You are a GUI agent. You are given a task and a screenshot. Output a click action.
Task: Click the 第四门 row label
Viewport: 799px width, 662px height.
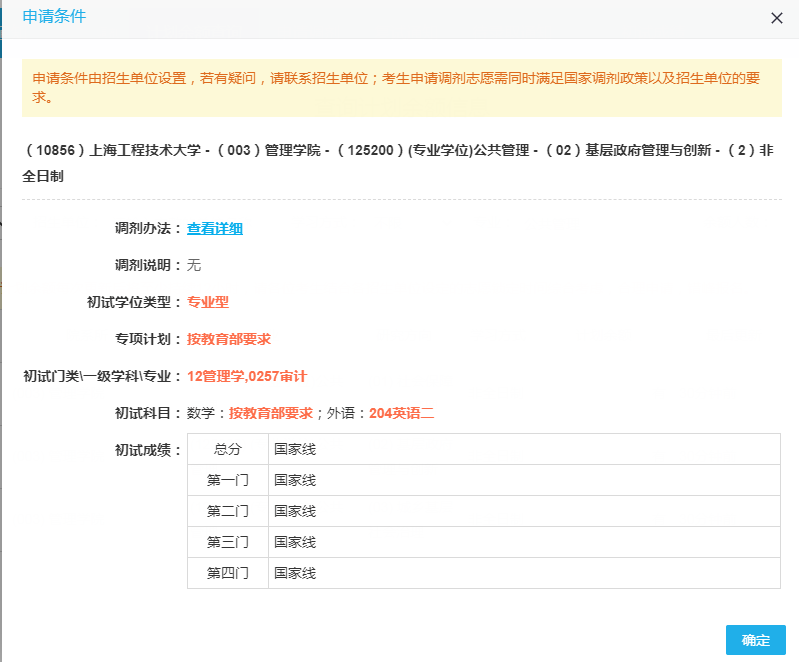(x=228, y=573)
